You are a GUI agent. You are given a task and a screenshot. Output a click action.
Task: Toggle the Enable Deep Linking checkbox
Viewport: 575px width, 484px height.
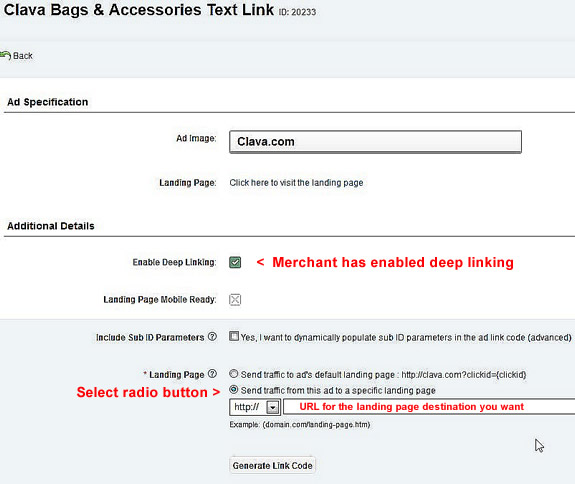coord(235,262)
